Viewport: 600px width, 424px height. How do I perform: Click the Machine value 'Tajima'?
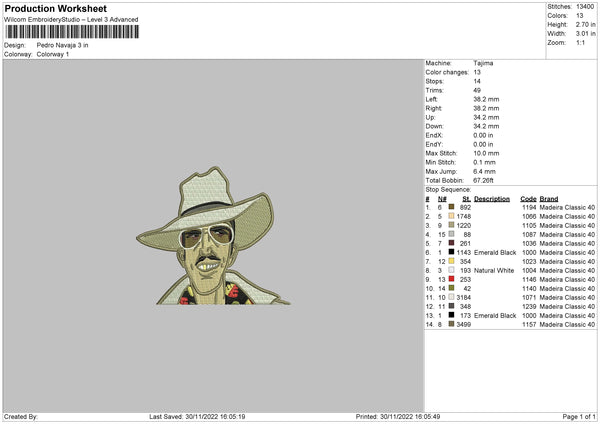pos(483,63)
